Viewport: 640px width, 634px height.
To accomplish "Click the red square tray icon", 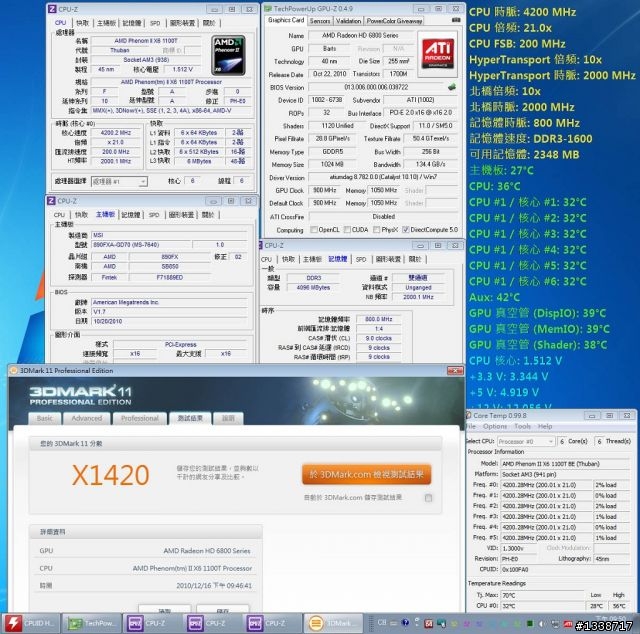I will 429,624.
